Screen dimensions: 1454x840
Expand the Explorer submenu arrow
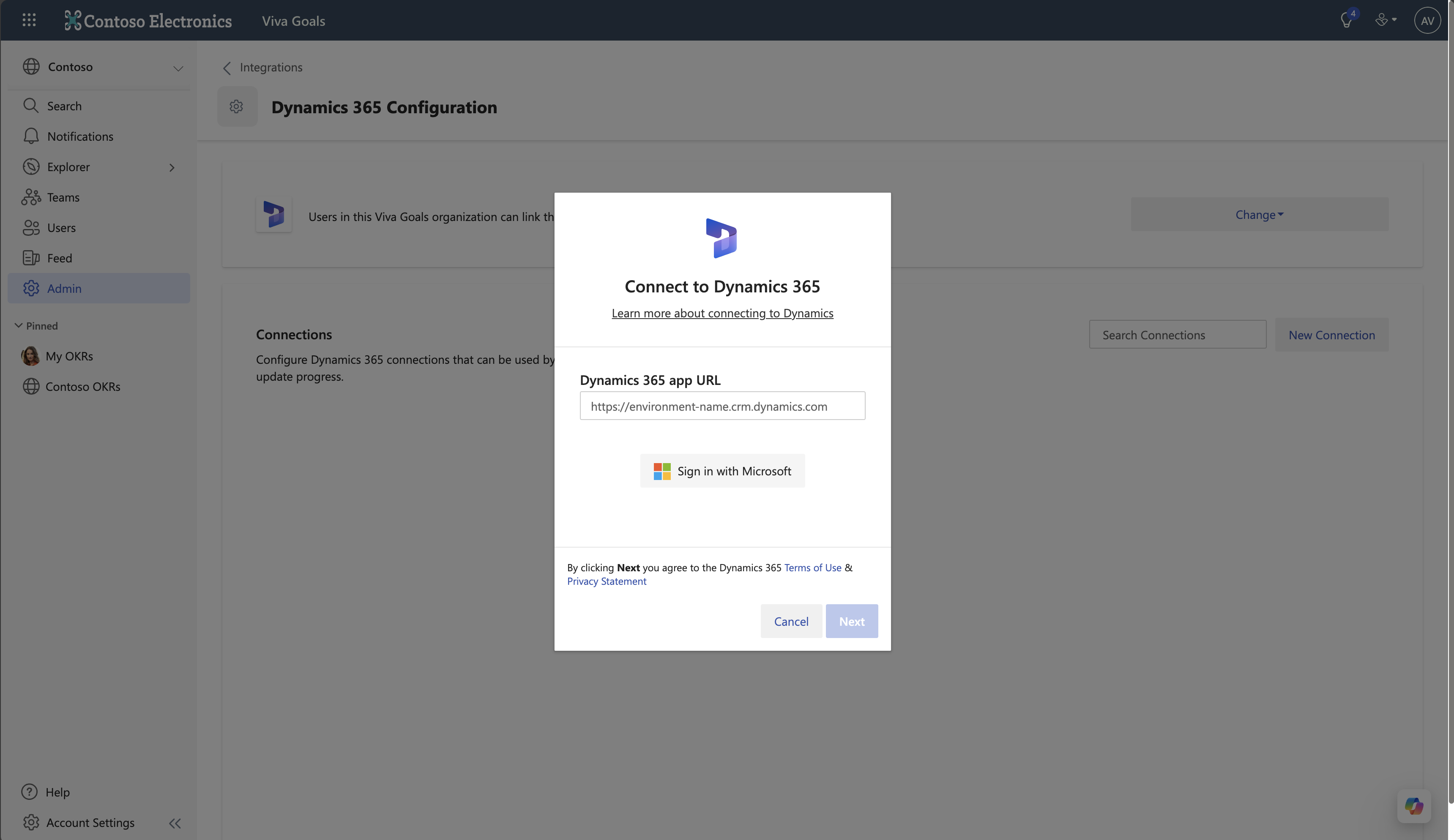point(171,167)
